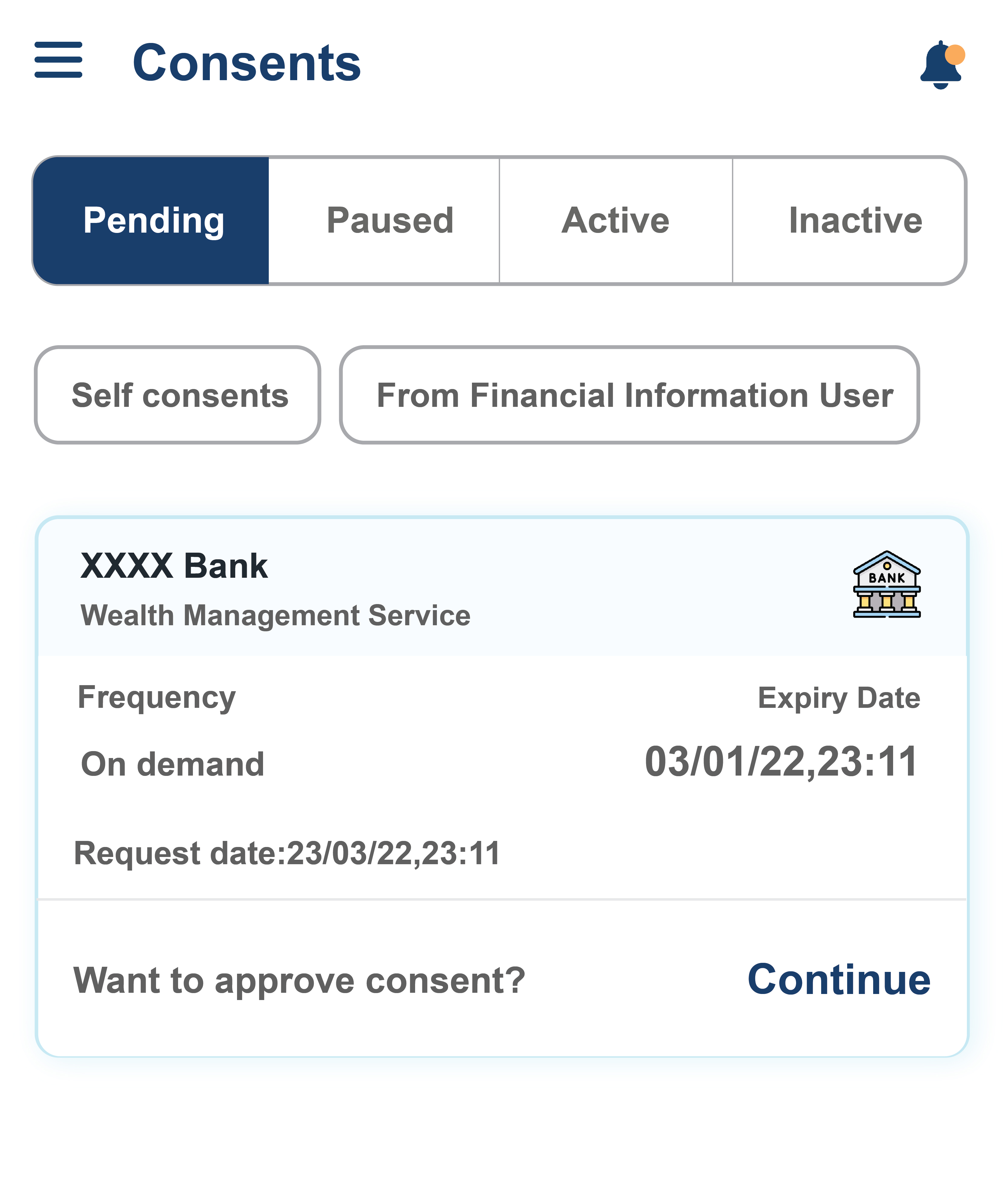Click the Frequency label
The width and height of the screenshot is (1008, 1203).
pyautogui.click(x=156, y=698)
